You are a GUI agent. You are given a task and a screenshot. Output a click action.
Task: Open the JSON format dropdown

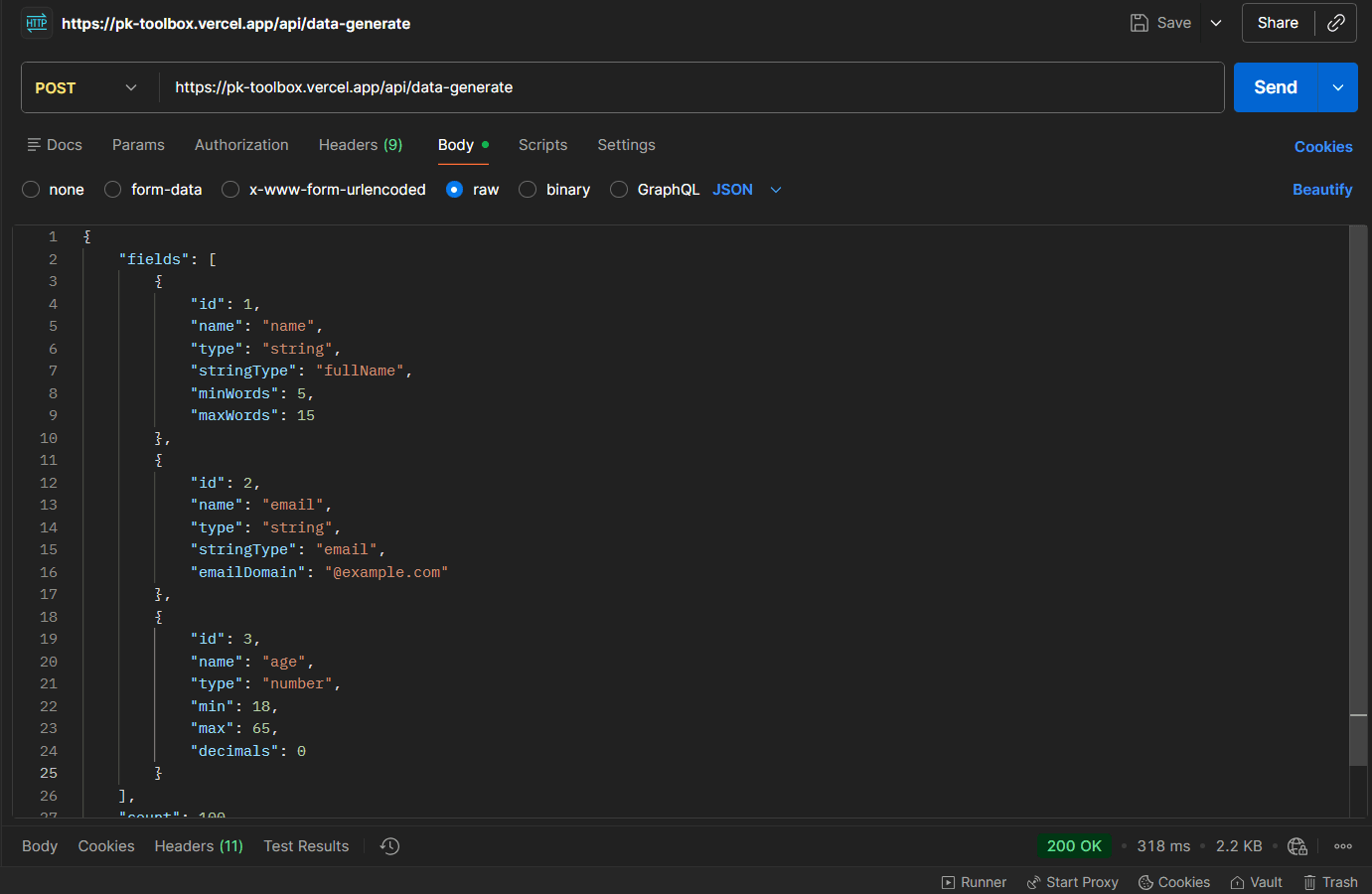coord(747,190)
